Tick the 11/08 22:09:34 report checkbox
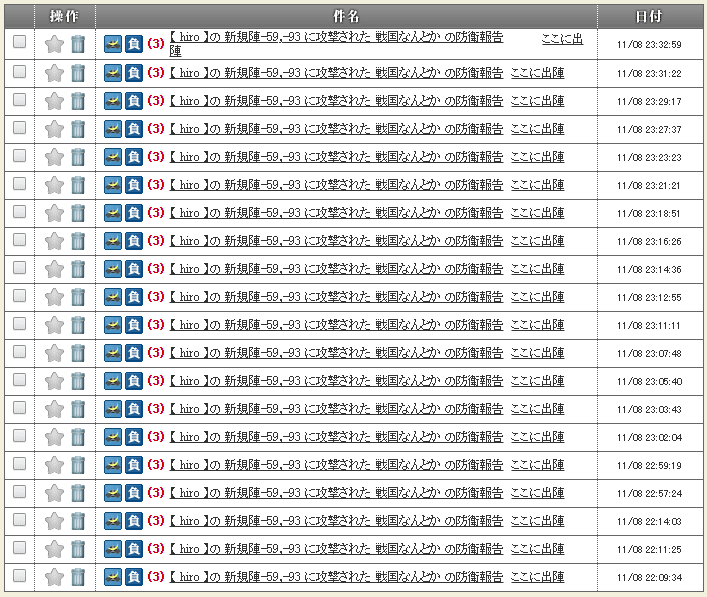Screen dimensions: 707x597 pos(19,574)
